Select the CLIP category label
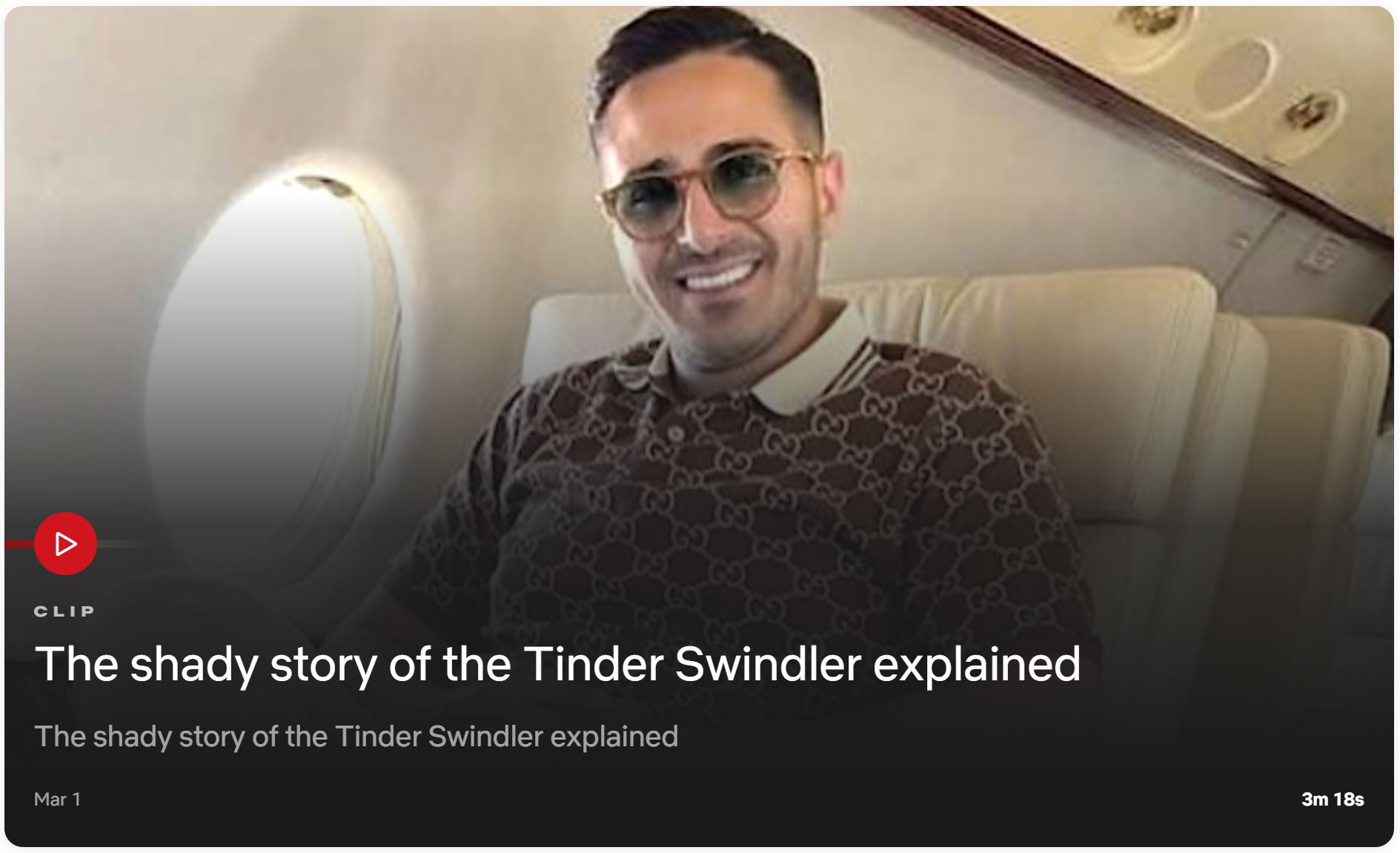The image size is (1400, 853). (65, 611)
